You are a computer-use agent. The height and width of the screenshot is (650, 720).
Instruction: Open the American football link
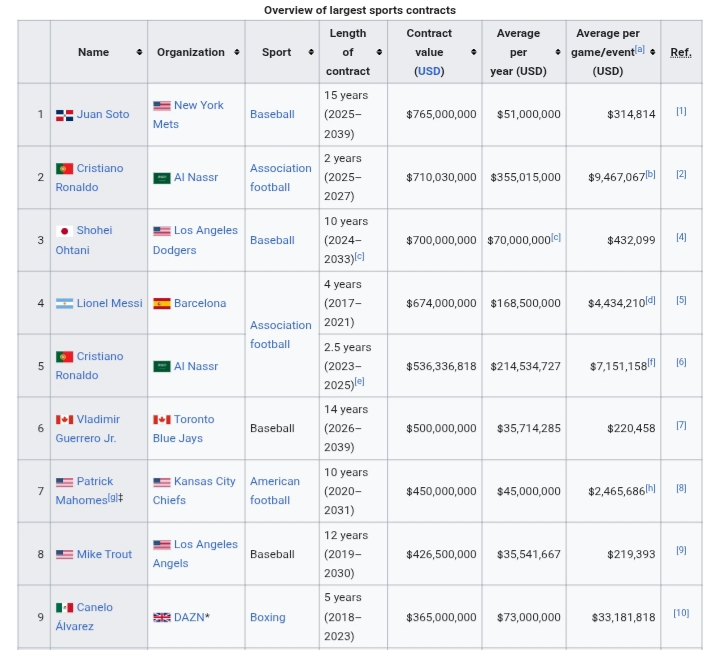click(275, 491)
